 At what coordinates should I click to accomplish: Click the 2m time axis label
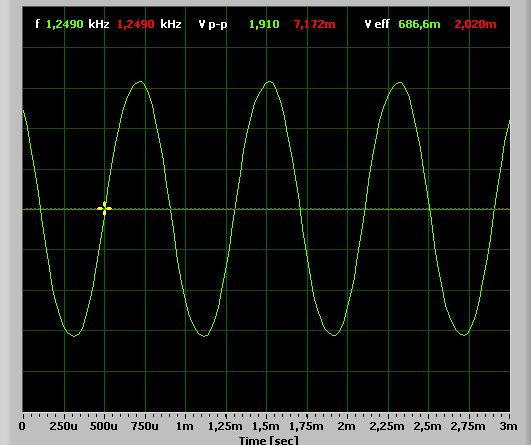click(346, 426)
